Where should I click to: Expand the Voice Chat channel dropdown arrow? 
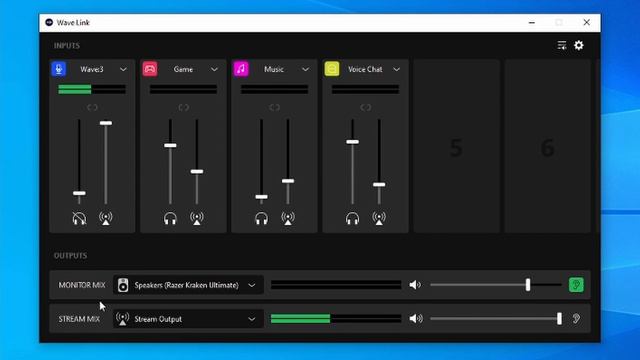tap(396, 69)
